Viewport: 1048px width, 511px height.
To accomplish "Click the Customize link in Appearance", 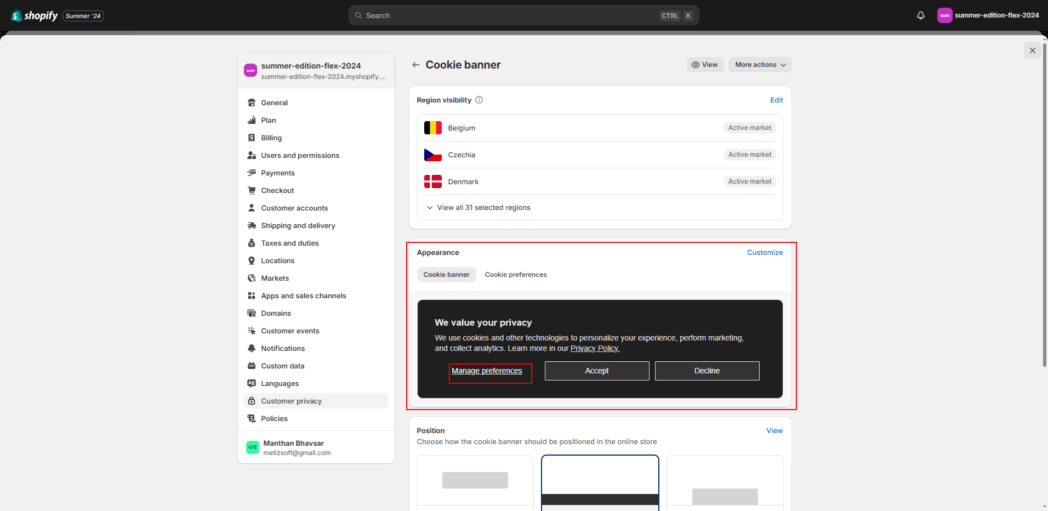I will [x=765, y=252].
